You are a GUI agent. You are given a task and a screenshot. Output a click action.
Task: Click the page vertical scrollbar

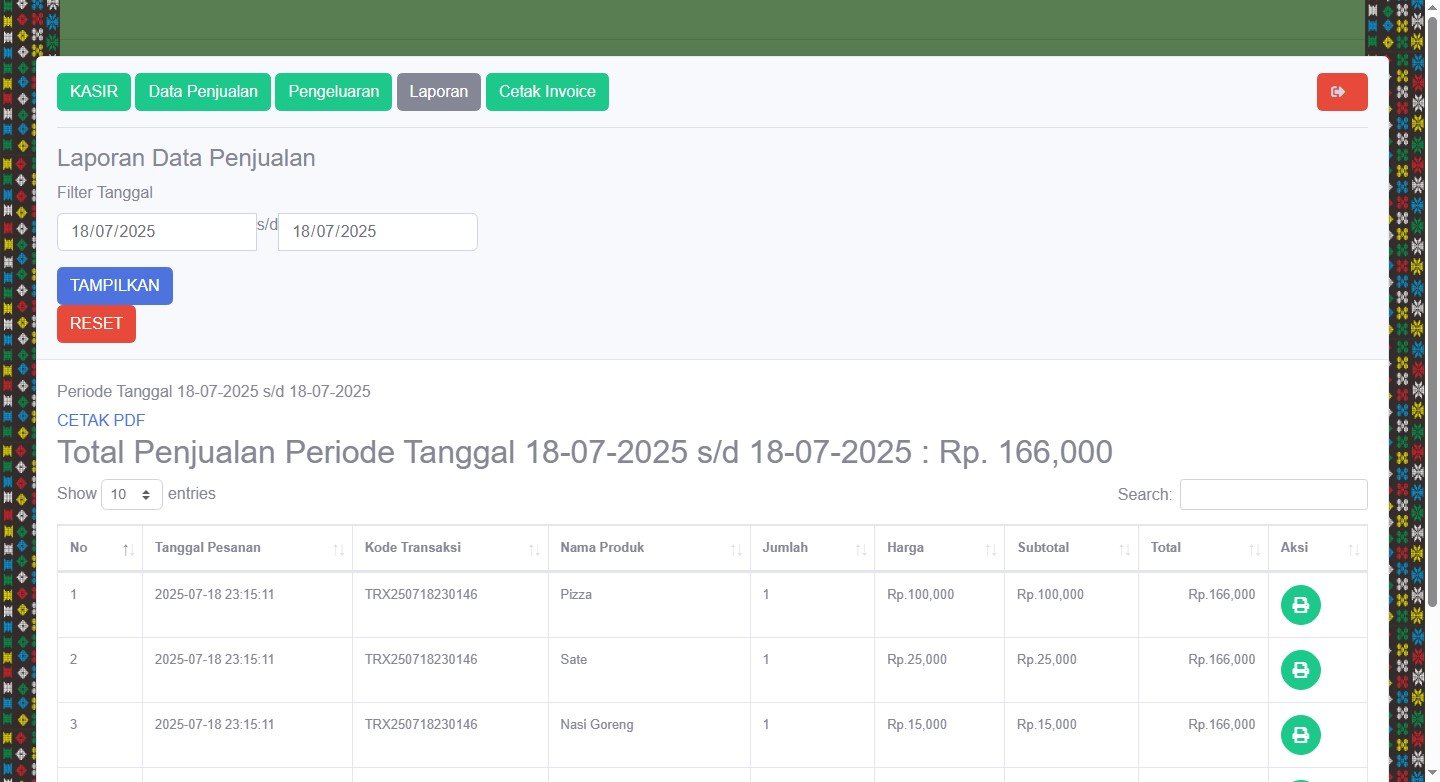point(1431,300)
